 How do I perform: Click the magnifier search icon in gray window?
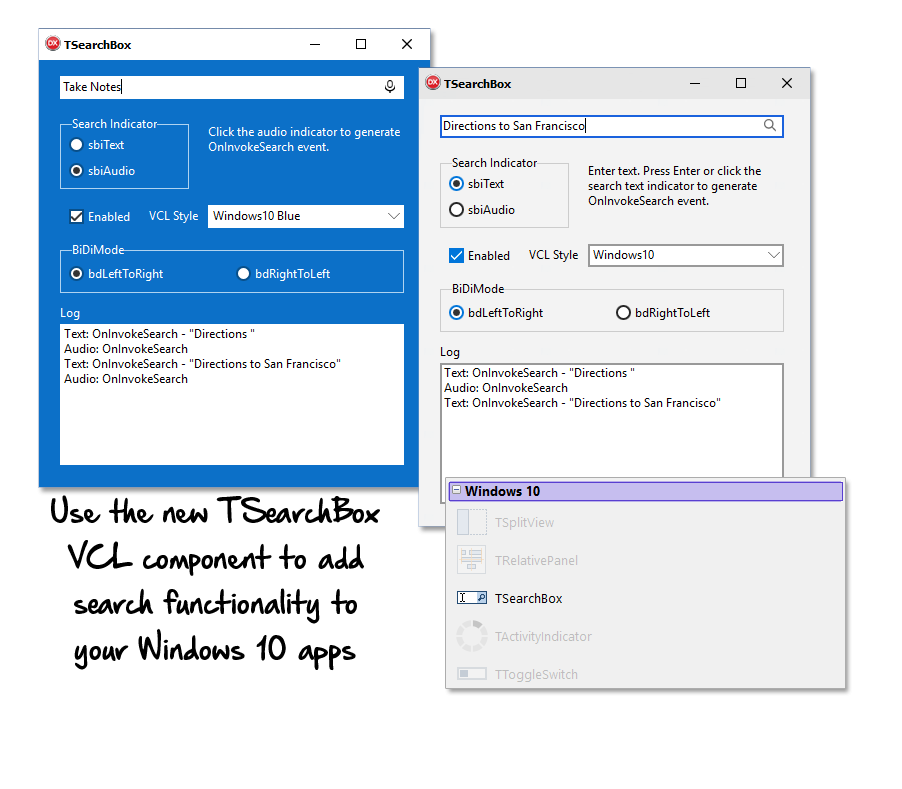770,125
